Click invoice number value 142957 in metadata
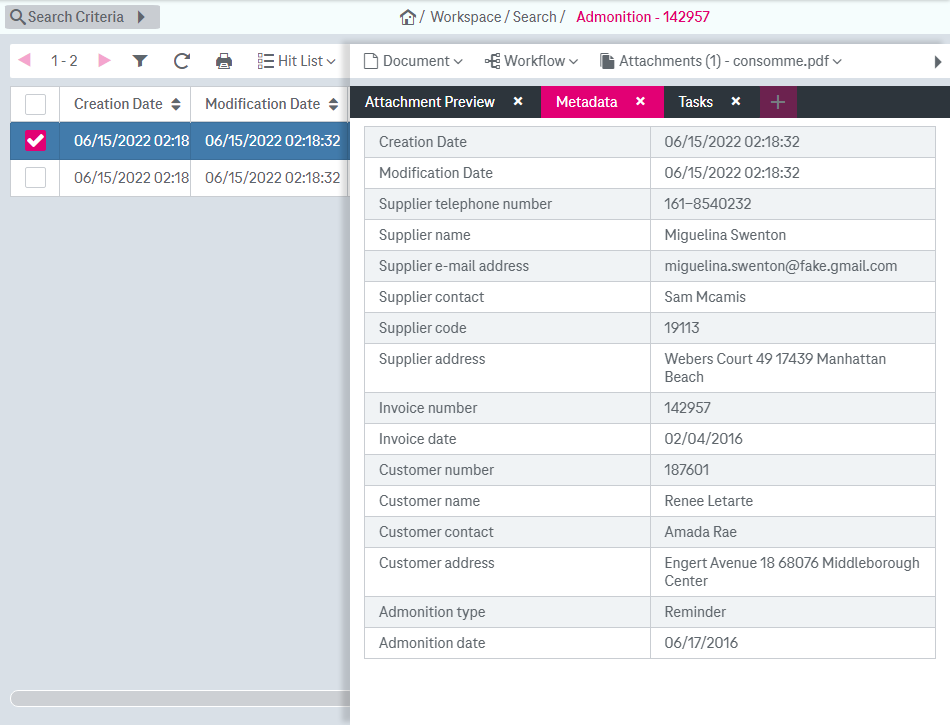The width and height of the screenshot is (950, 725). coord(687,408)
